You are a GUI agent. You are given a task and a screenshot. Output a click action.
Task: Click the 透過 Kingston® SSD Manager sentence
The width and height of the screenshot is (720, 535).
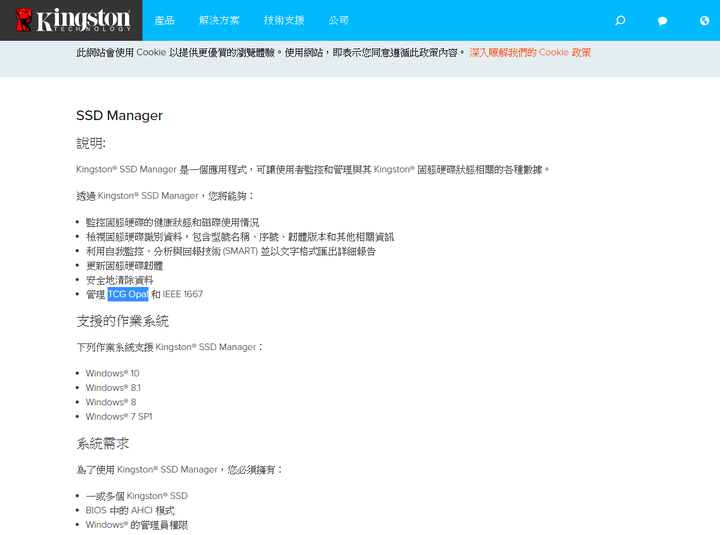pyautogui.click(x=165, y=196)
